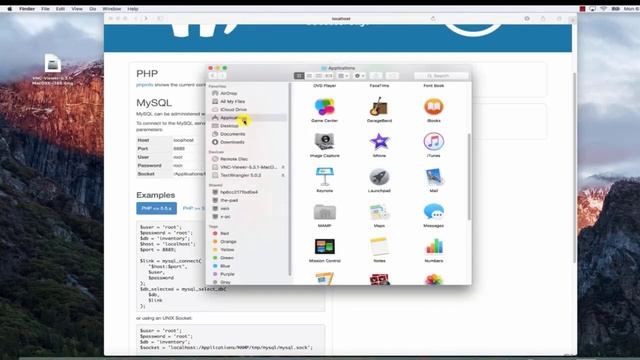Select the Numbers app icon
Viewport: 640px width, 360px height.
tap(433, 247)
